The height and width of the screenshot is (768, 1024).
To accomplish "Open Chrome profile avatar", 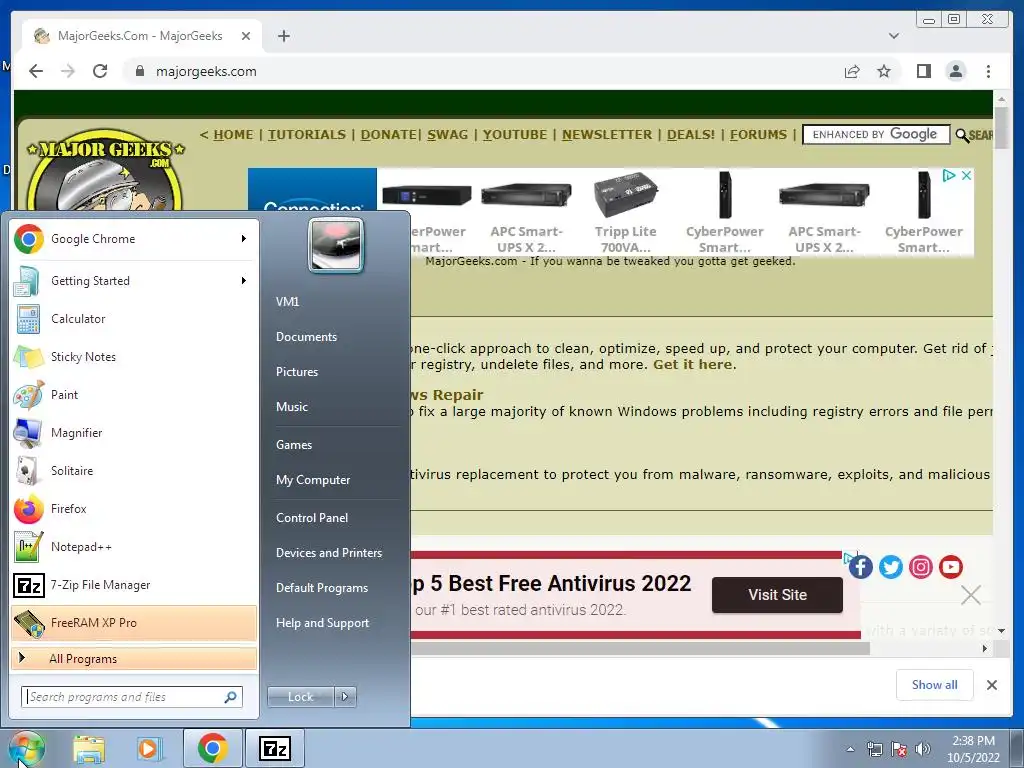I will pos(955,71).
